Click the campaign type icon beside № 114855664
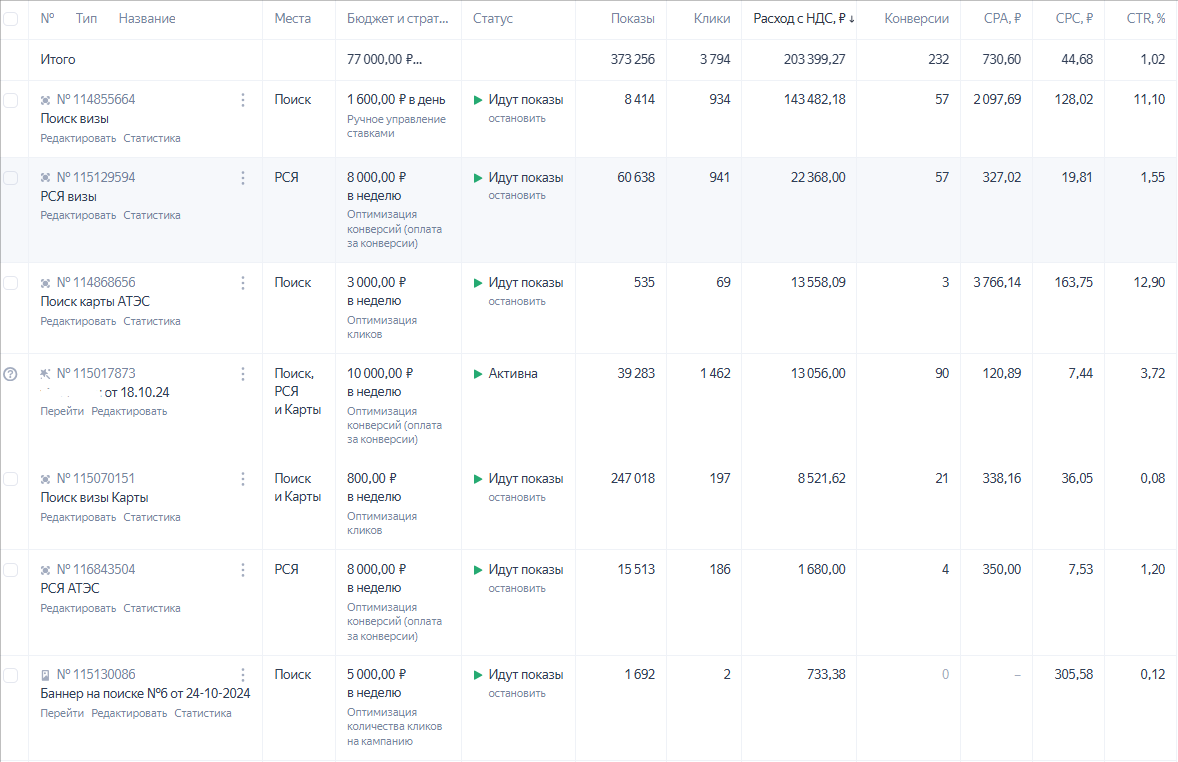Viewport: 1178px width, 762px height. point(46,100)
